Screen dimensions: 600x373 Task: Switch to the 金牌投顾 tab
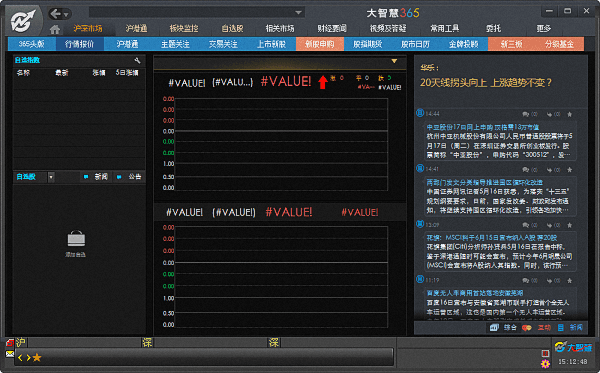tap(463, 44)
